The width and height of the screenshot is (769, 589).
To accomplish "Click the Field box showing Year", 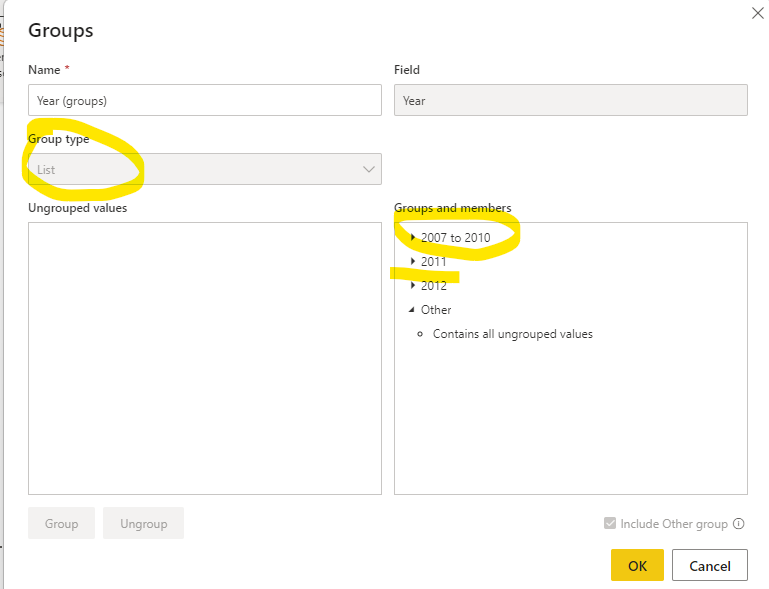I will click(570, 100).
